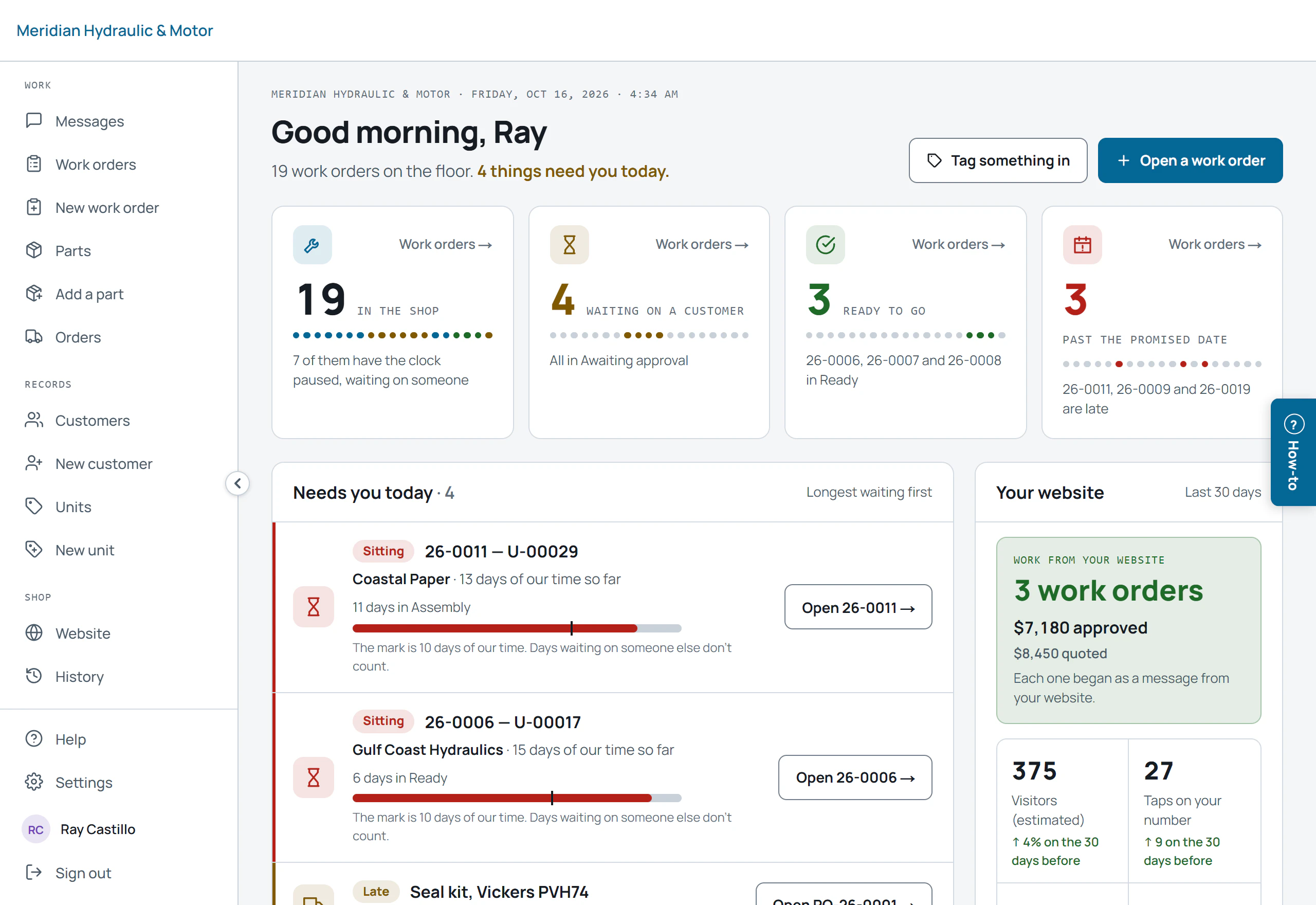Follow Work orders link on Past the promised date card
Image resolution: width=1316 pixels, height=905 pixels.
point(1215,244)
